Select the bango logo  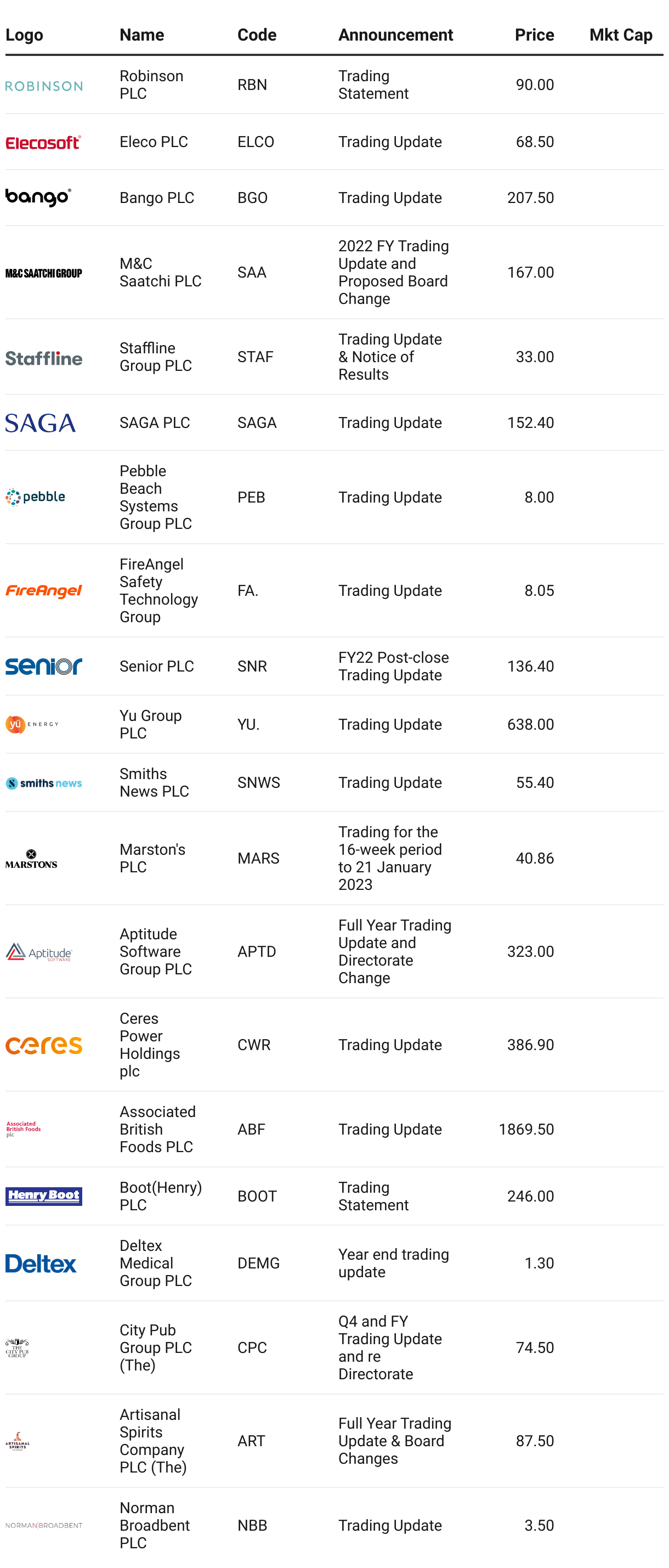38,198
